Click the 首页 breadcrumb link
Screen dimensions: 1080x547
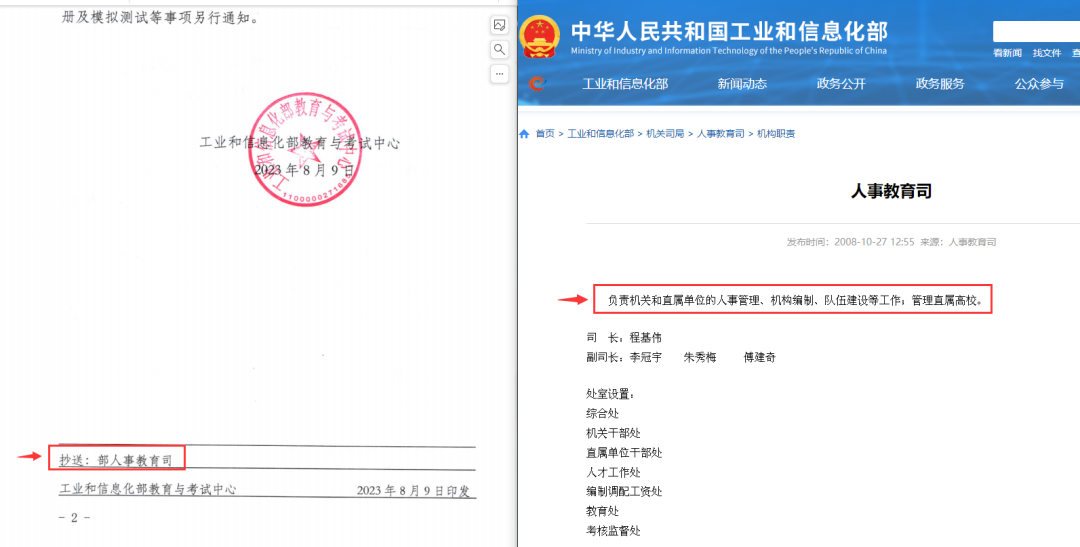(x=545, y=134)
